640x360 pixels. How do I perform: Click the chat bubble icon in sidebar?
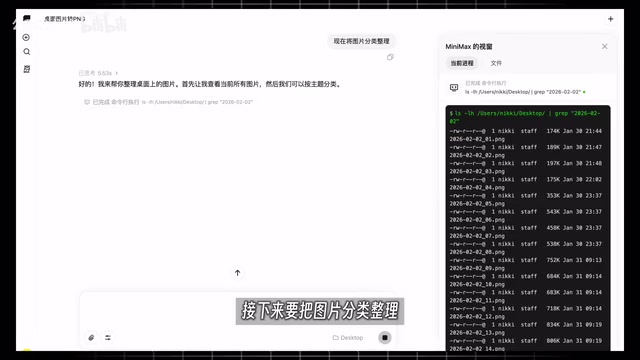[27, 18]
